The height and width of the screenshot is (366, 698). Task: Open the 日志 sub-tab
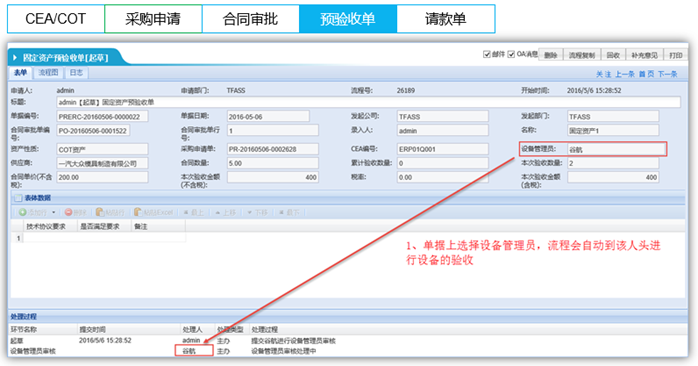click(76, 73)
